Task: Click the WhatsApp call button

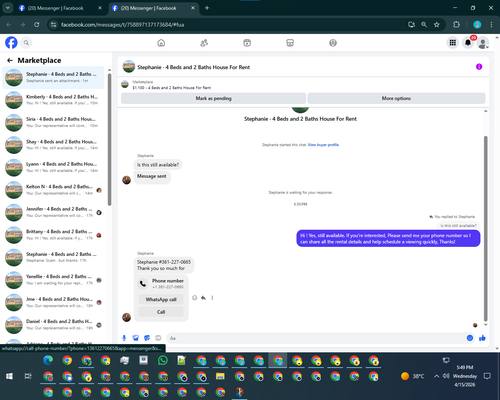Action: coord(161,299)
